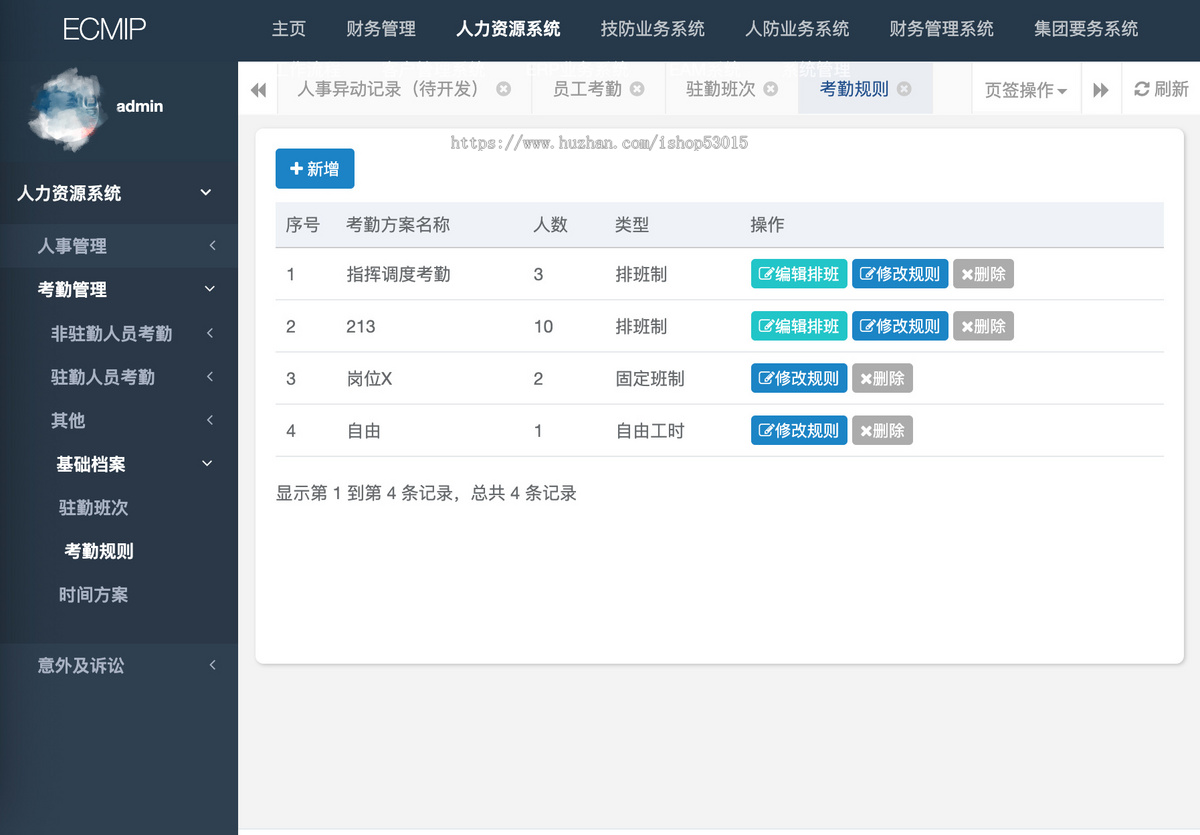
Task: Close the 驻勤班次 tab
Action: tap(771, 89)
